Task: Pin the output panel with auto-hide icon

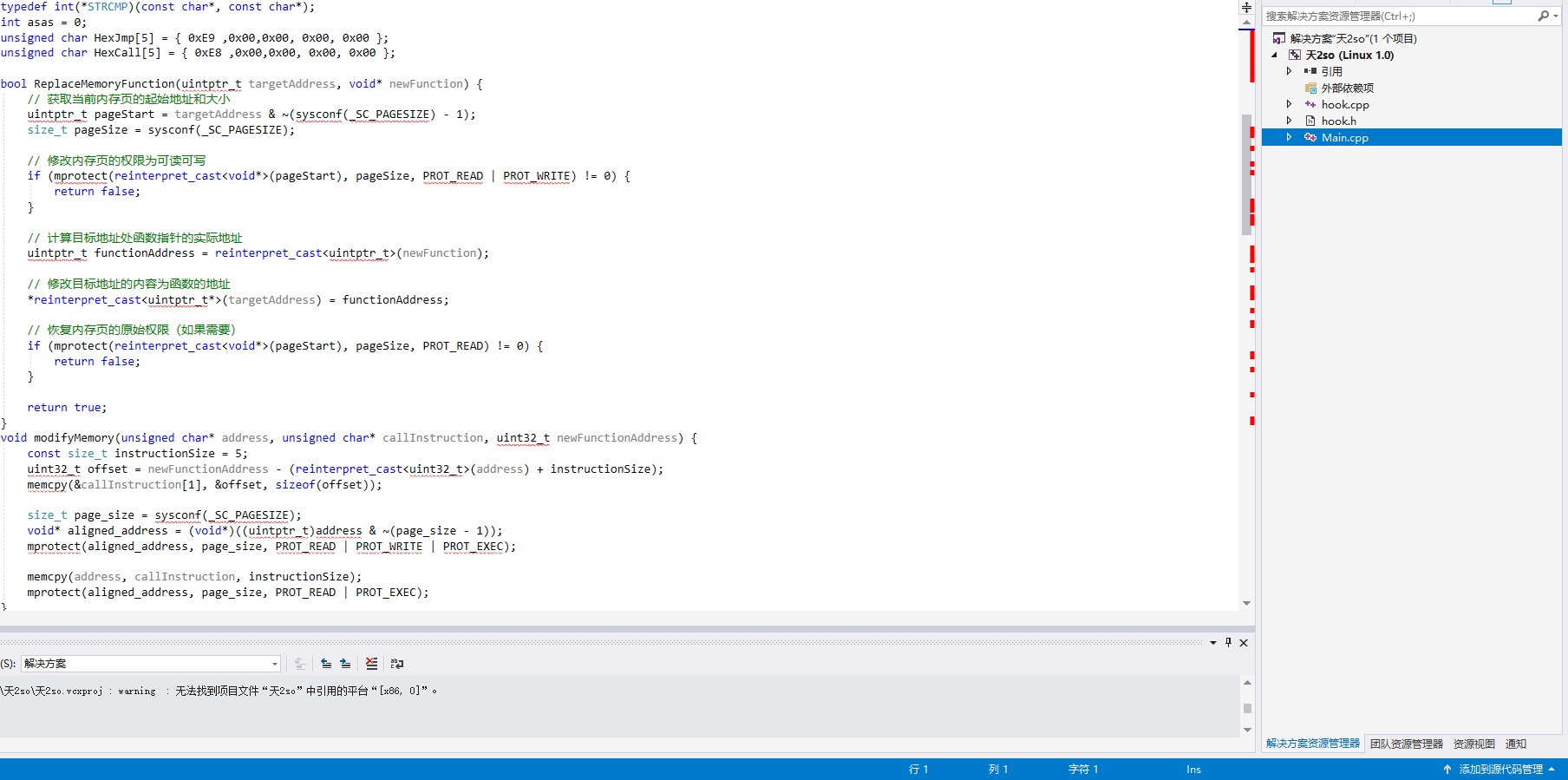Action: pos(1228,643)
